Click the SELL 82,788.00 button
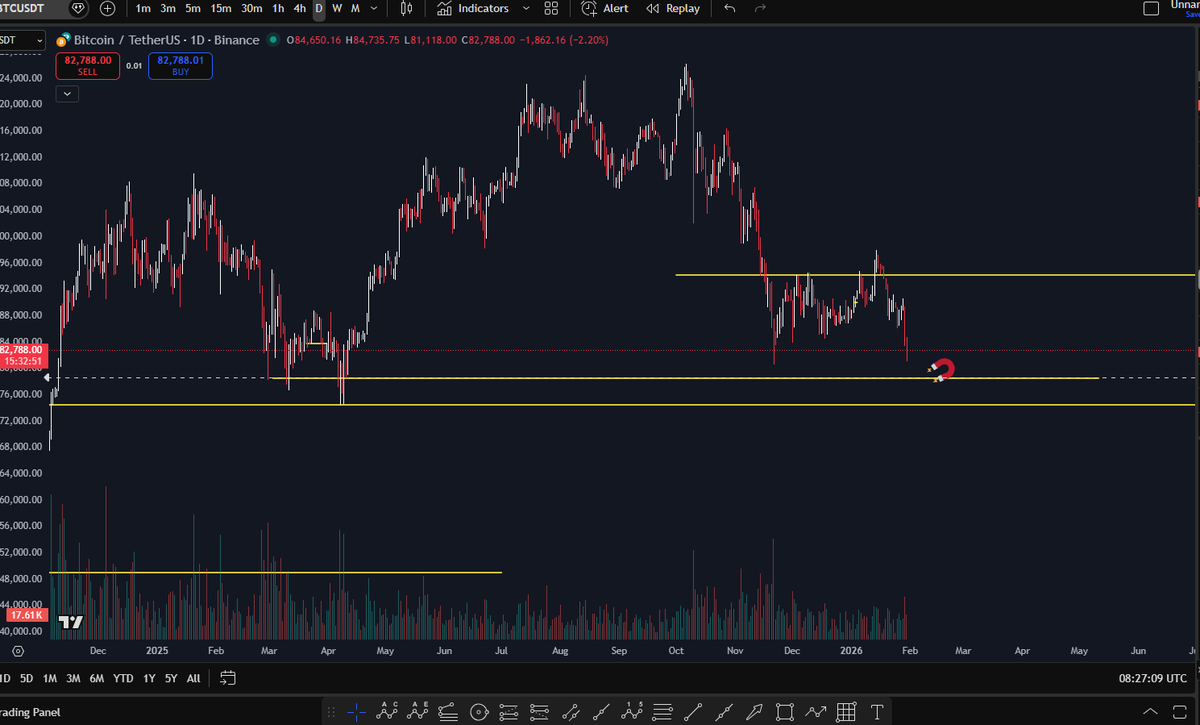 [x=88, y=67]
